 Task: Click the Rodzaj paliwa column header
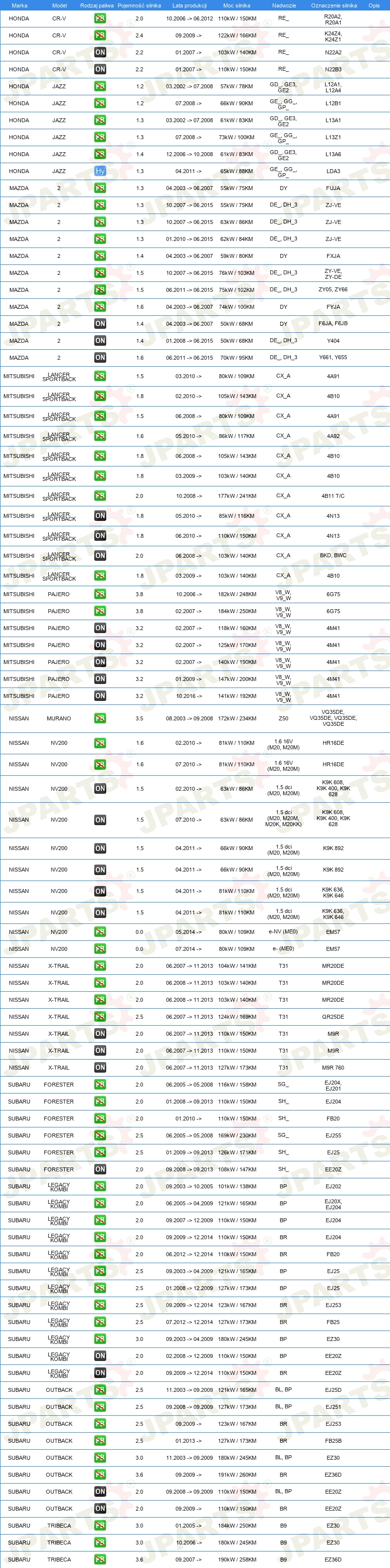click(x=97, y=5)
